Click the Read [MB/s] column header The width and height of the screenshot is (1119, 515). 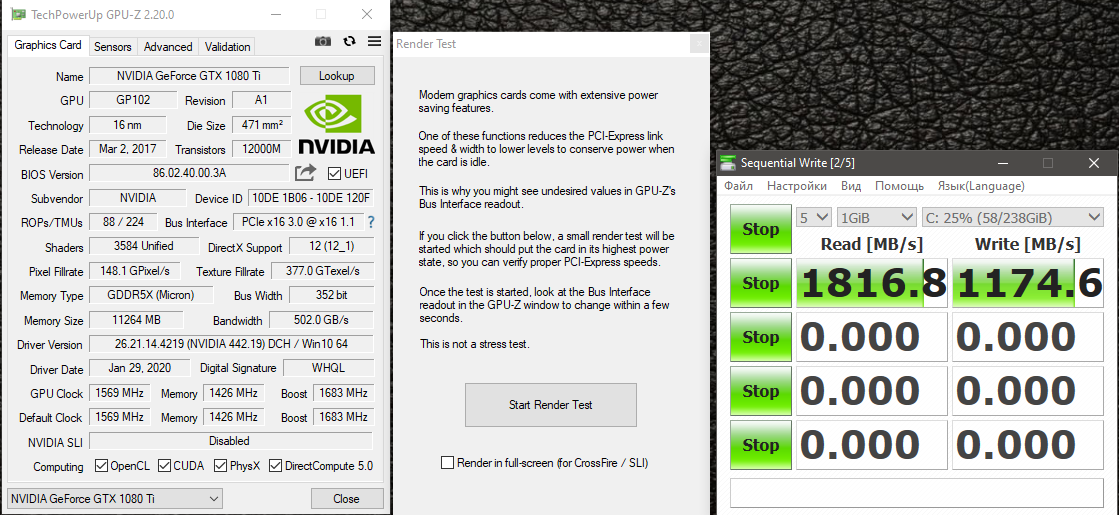(872, 244)
